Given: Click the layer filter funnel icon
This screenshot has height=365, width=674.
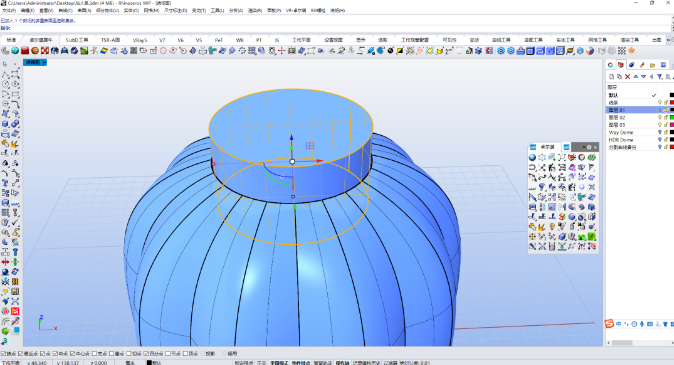Looking at the screenshot, I should coord(660,77).
